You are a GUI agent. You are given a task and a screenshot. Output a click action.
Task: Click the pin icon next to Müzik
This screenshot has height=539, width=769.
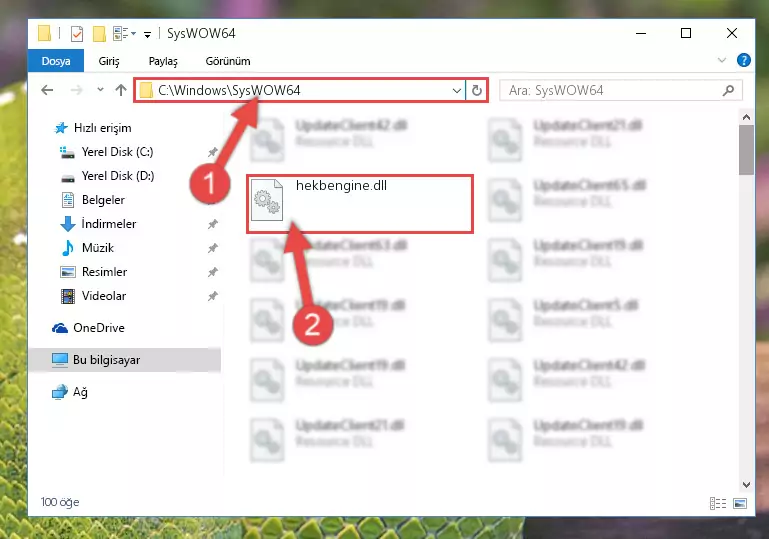coord(212,248)
